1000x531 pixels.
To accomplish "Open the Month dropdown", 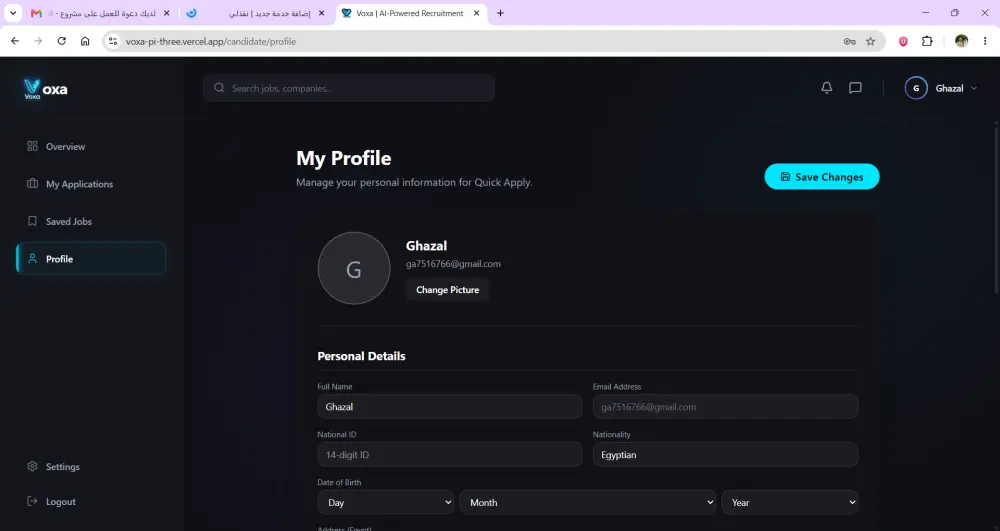I will tap(587, 502).
